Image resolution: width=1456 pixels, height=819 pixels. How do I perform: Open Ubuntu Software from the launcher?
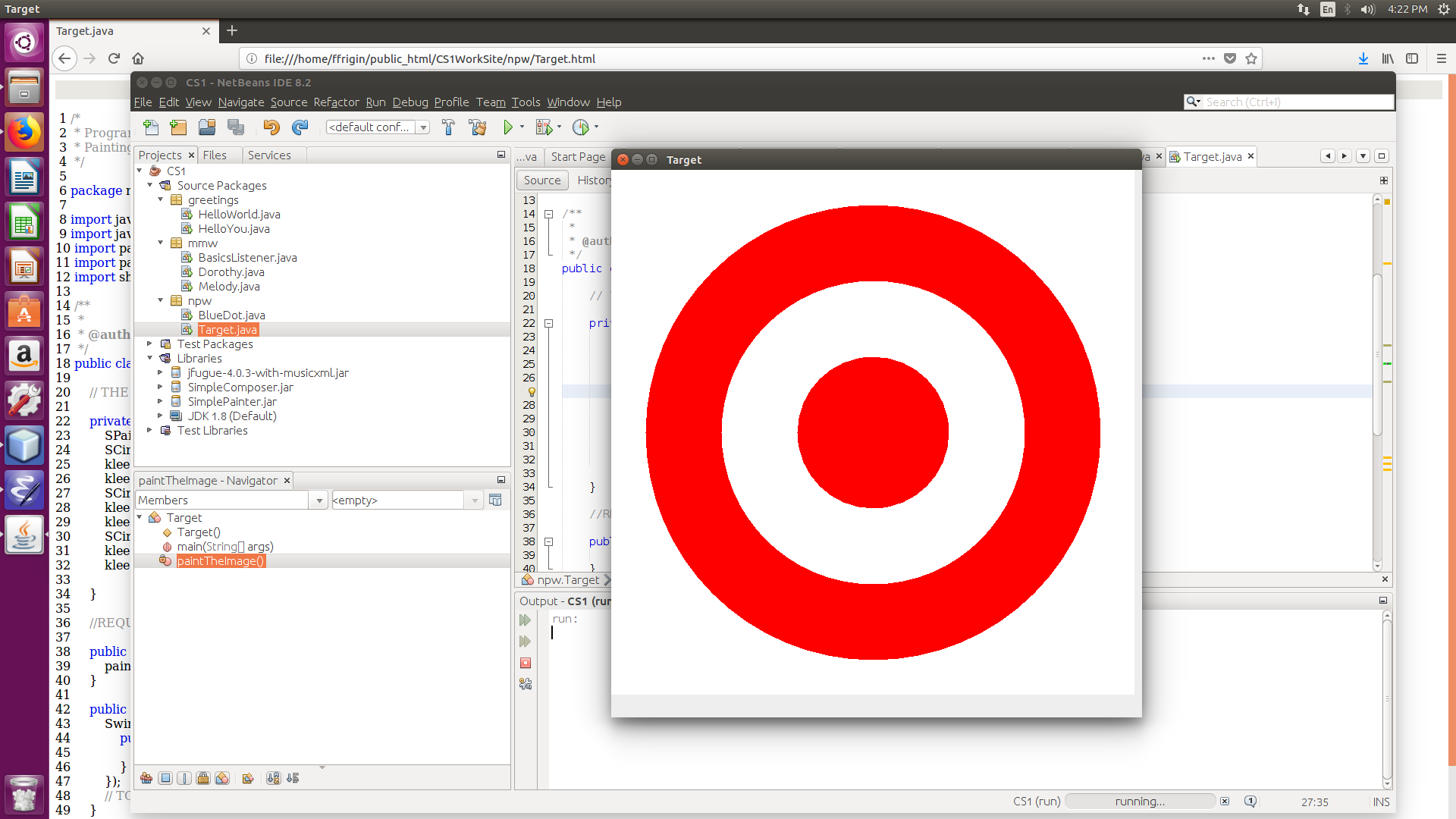[x=24, y=311]
